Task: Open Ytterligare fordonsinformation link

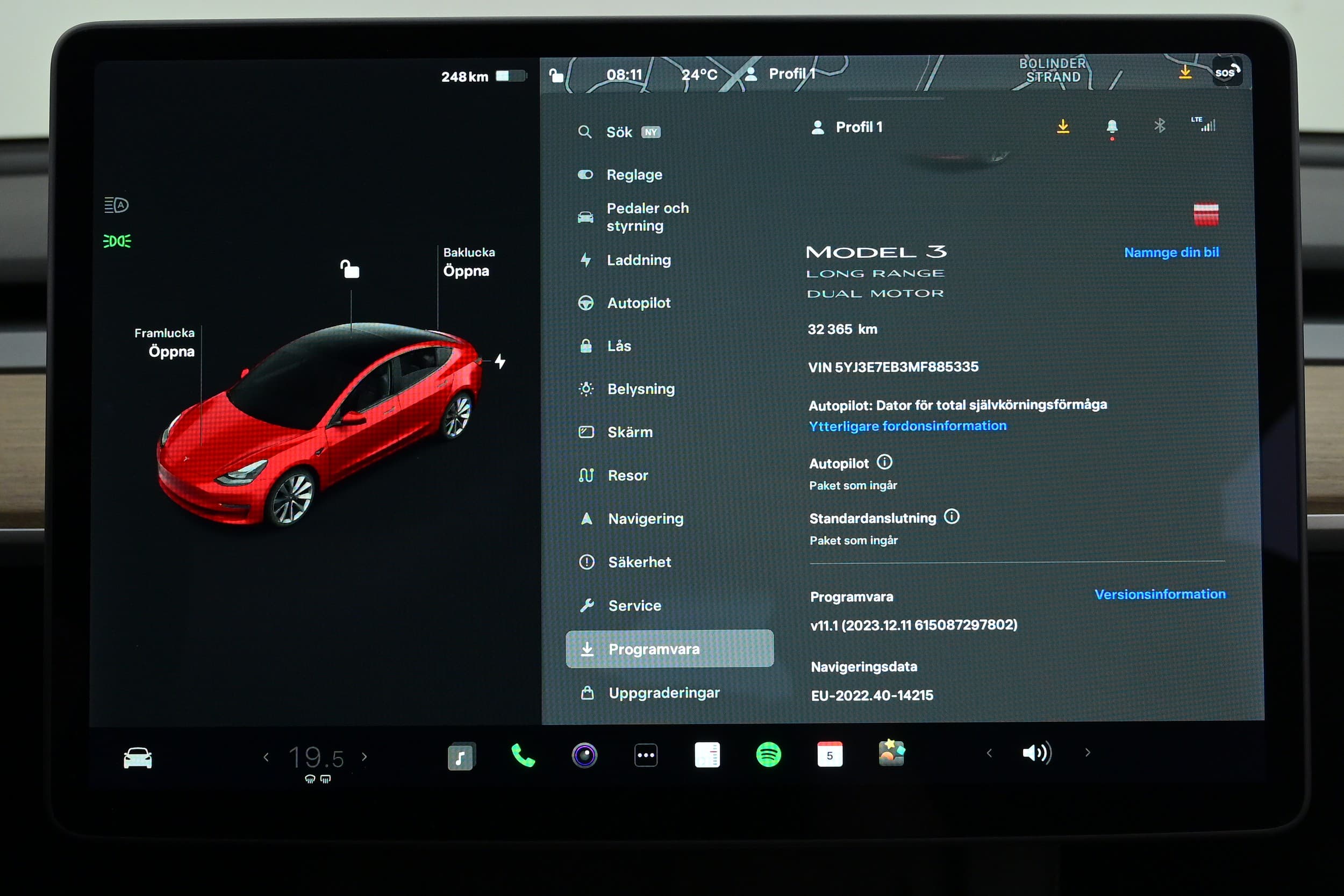Action: click(x=908, y=426)
